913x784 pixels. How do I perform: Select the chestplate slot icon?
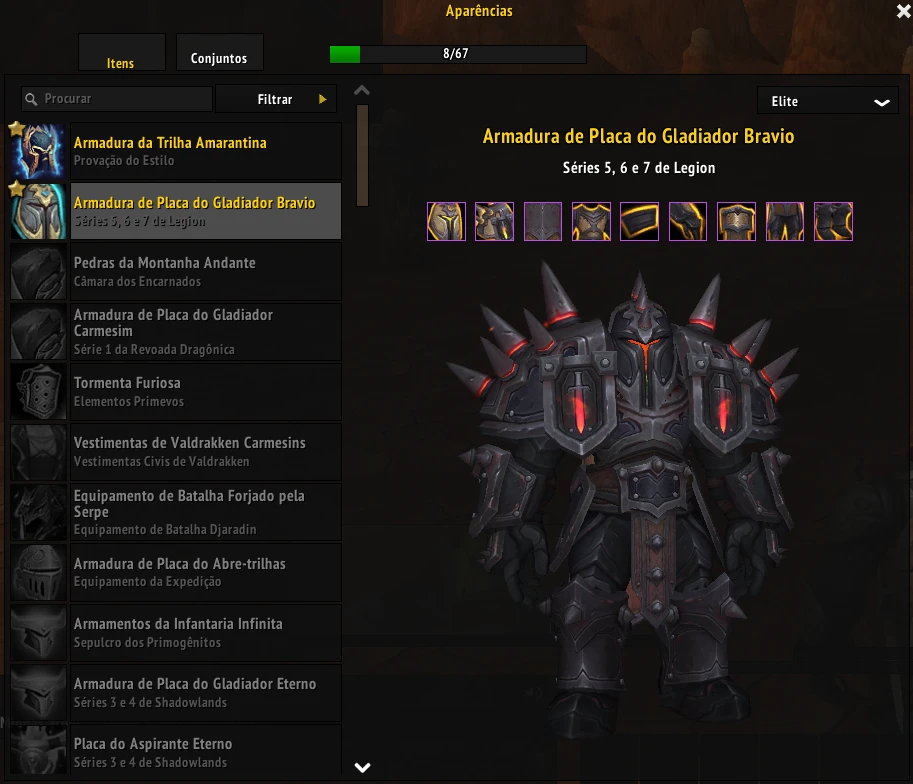click(591, 221)
